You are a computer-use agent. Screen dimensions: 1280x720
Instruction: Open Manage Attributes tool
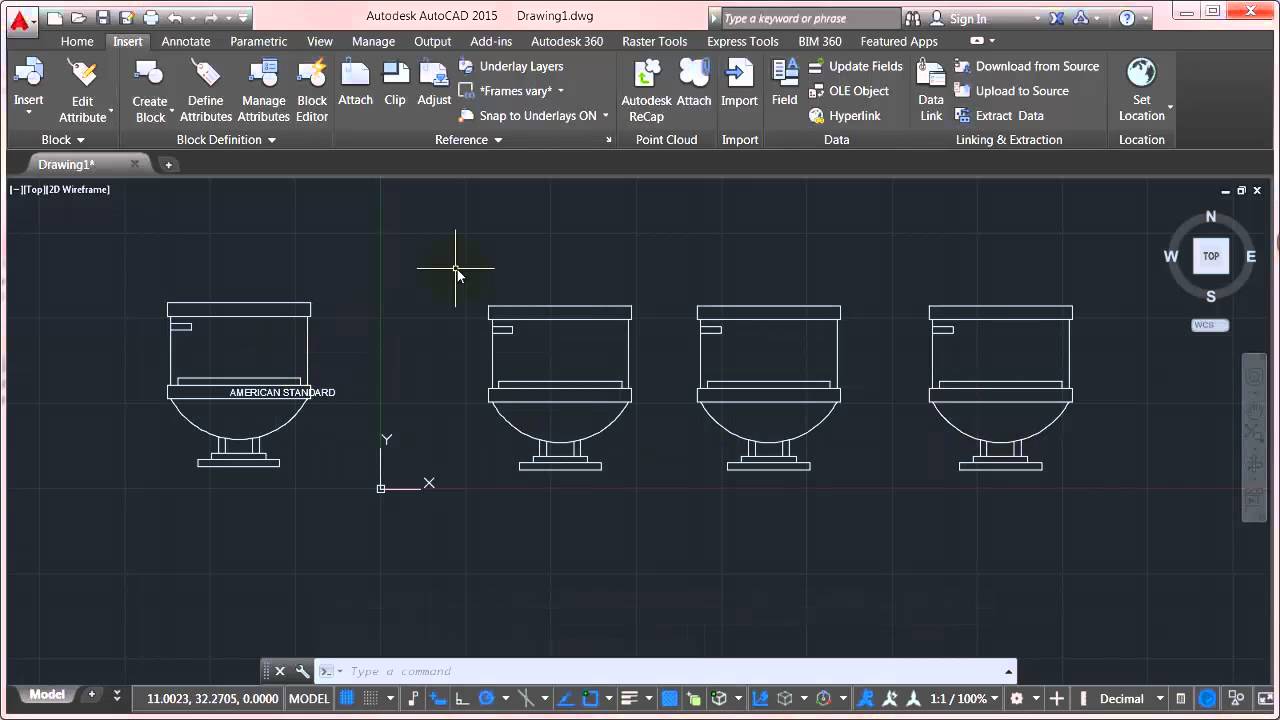click(x=263, y=89)
